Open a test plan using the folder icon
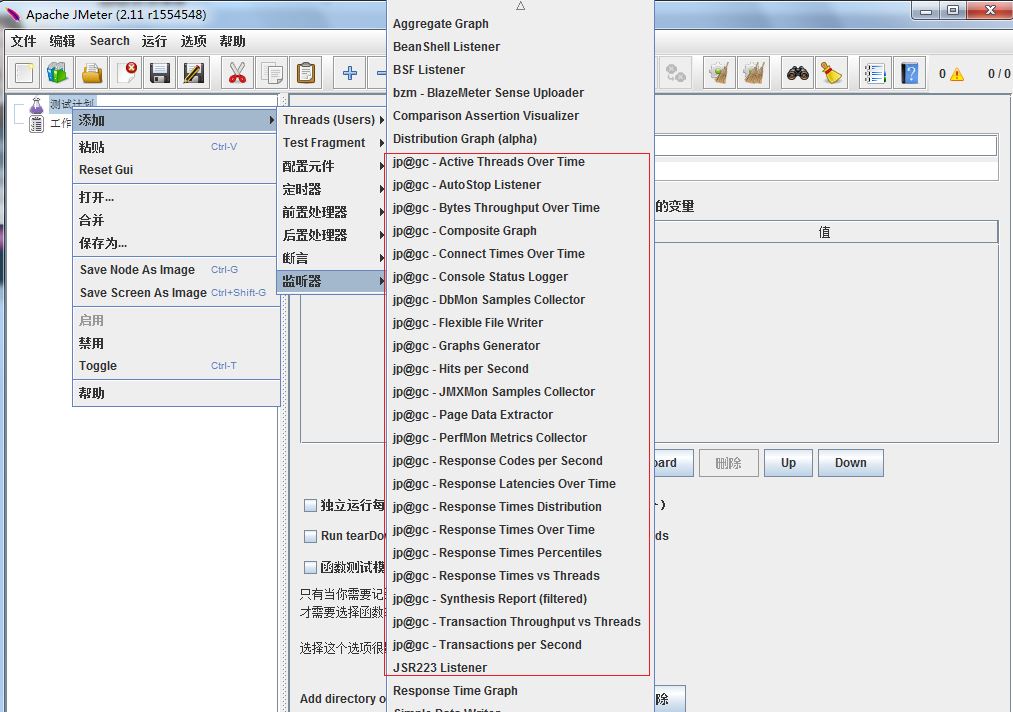 coord(92,73)
